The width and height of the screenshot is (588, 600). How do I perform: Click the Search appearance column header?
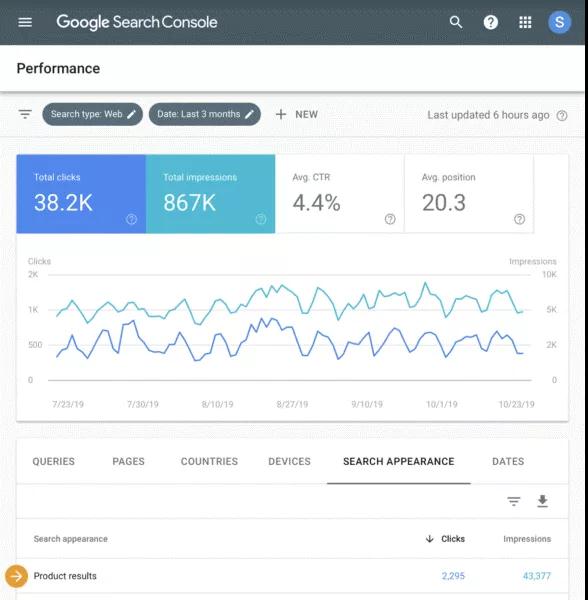tap(70, 539)
